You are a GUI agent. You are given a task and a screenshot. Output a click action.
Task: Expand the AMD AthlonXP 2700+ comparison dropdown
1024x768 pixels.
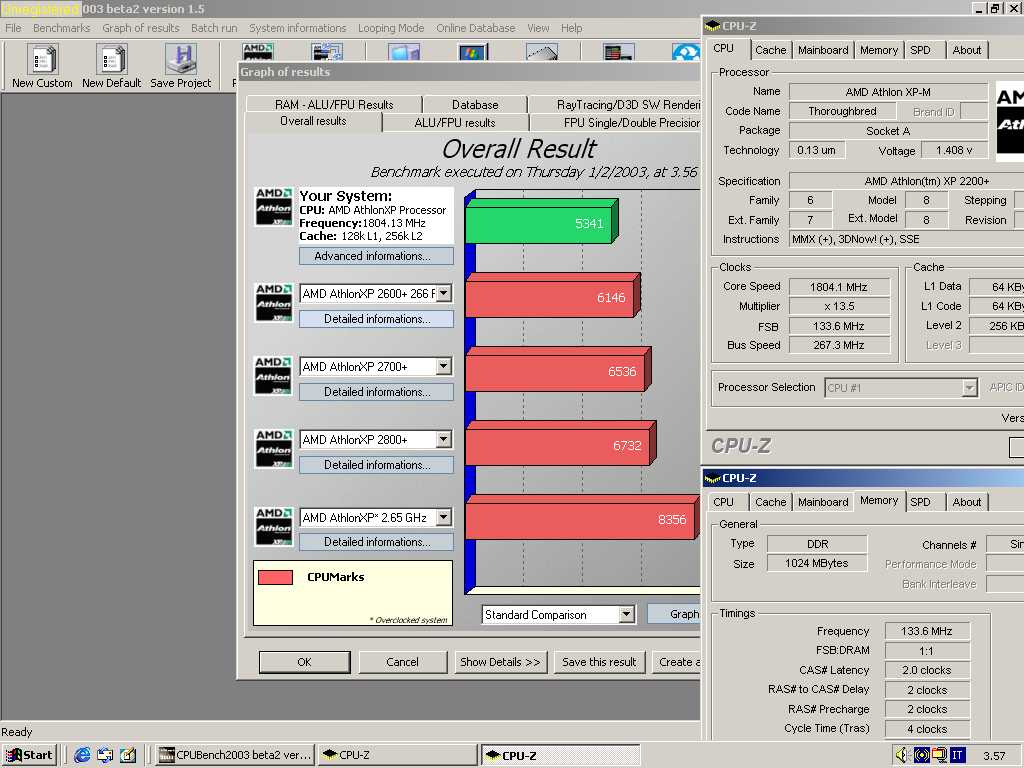443,366
